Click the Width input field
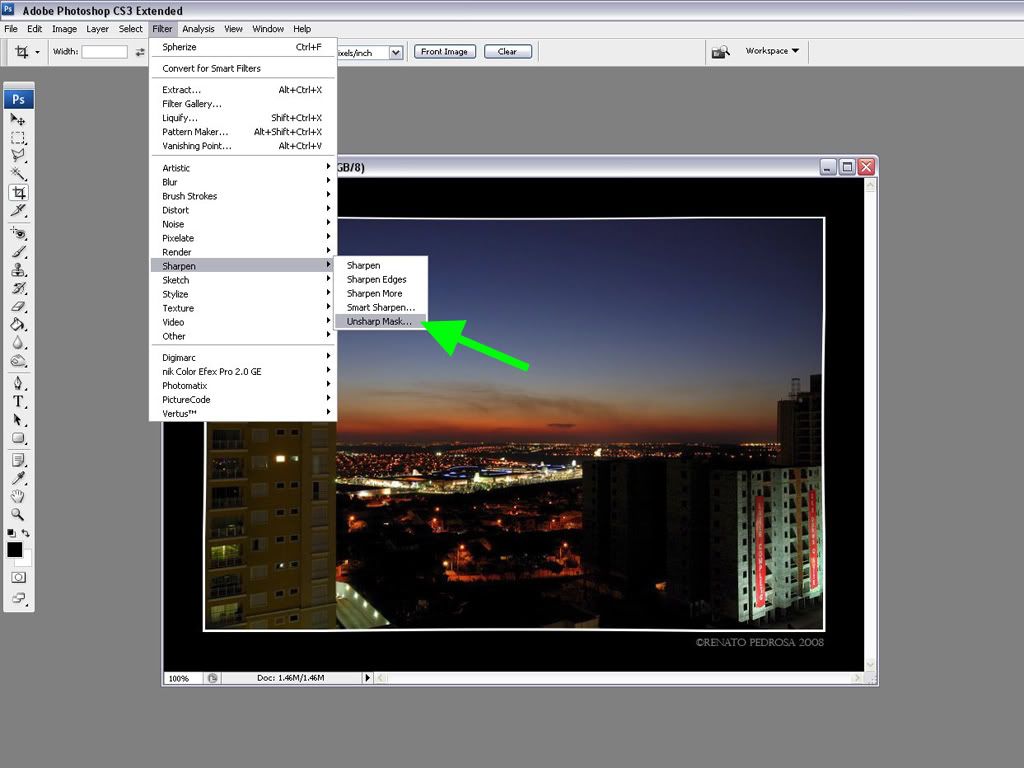The image size is (1024, 768). pos(104,52)
